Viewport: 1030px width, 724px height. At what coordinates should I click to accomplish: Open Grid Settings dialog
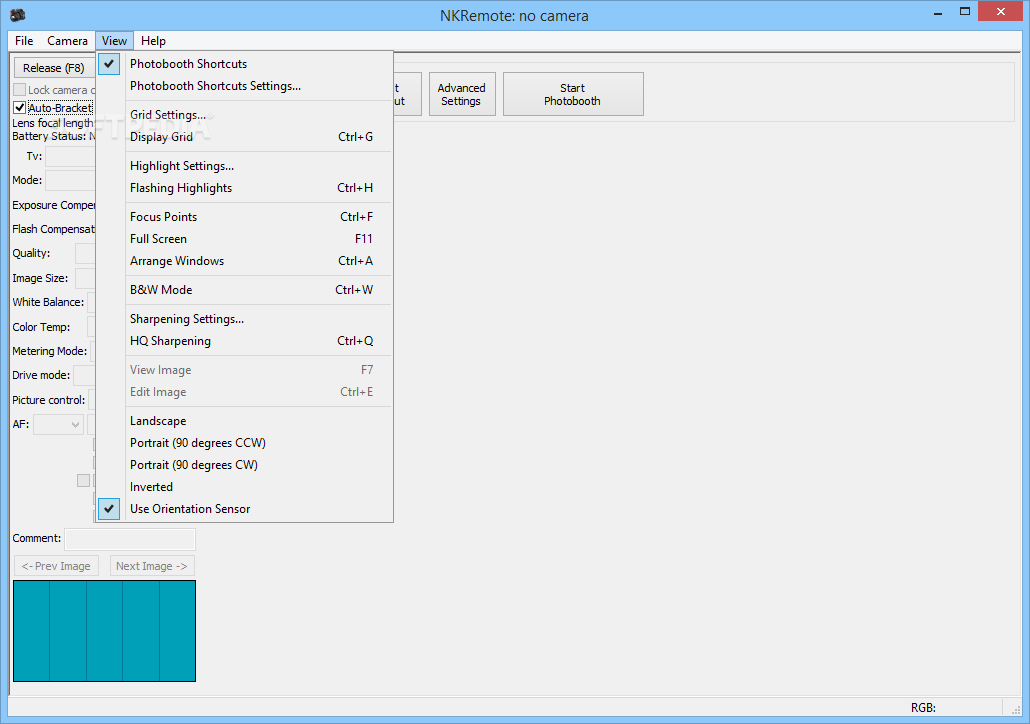point(244,115)
